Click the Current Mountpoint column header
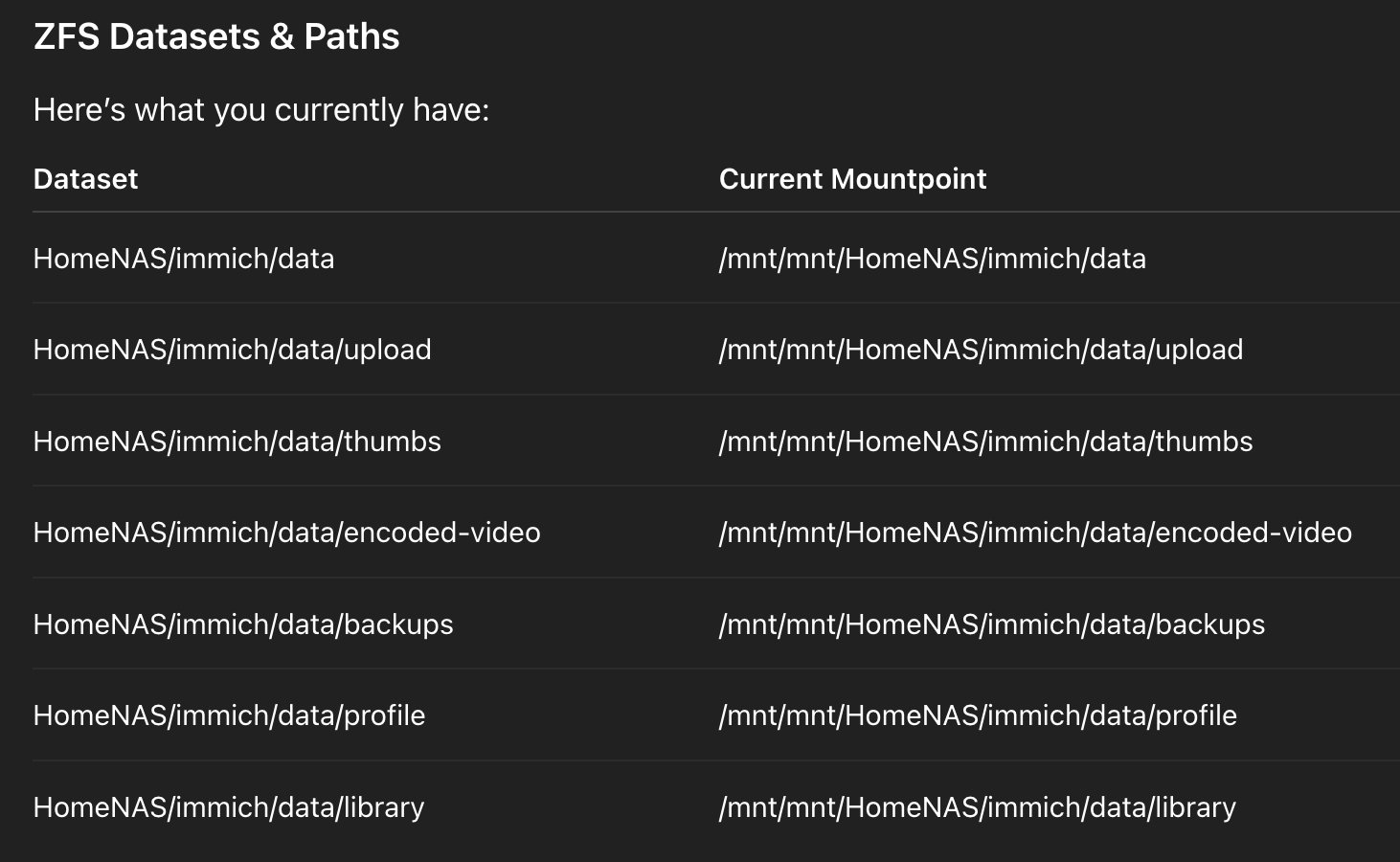This screenshot has height=862, width=1400. click(852, 179)
